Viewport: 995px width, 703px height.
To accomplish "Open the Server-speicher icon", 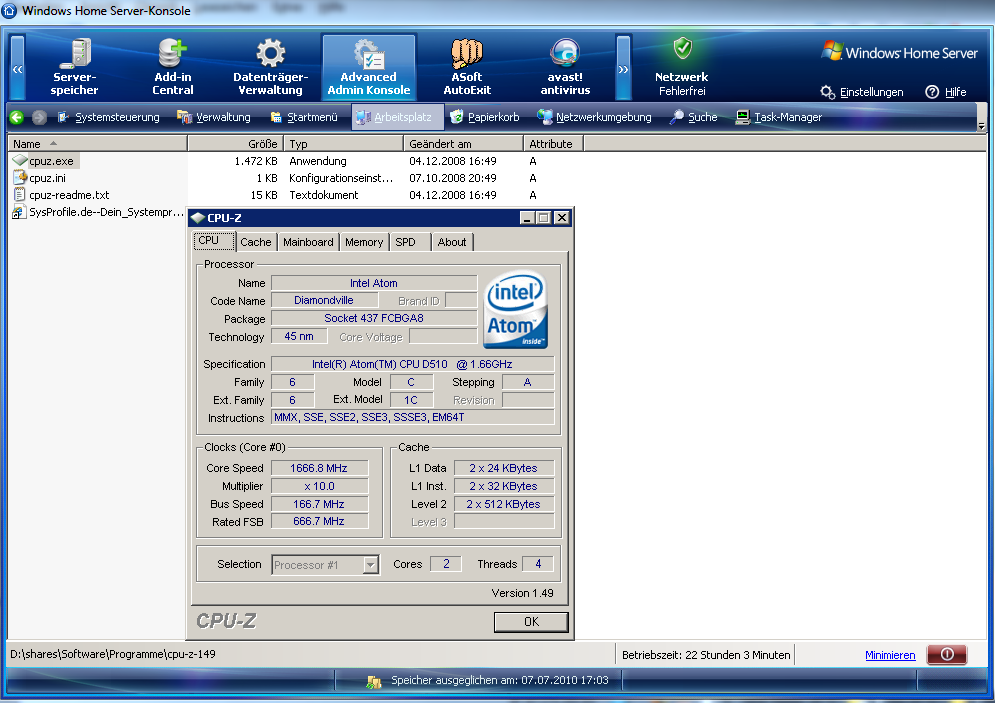I will pos(75,65).
